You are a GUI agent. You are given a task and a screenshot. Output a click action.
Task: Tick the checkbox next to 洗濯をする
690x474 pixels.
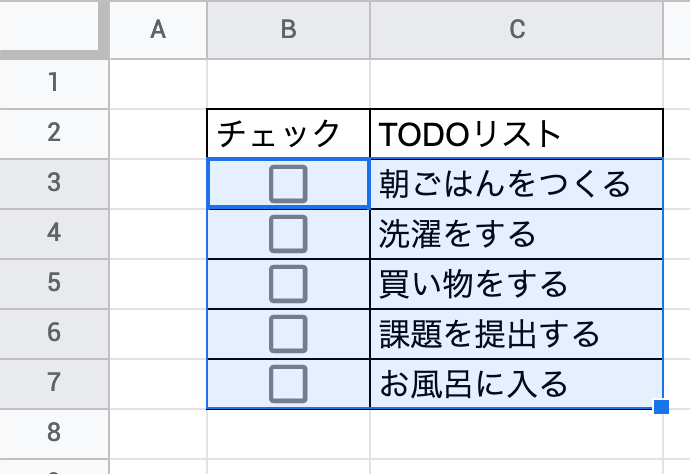tap(288, 234)
